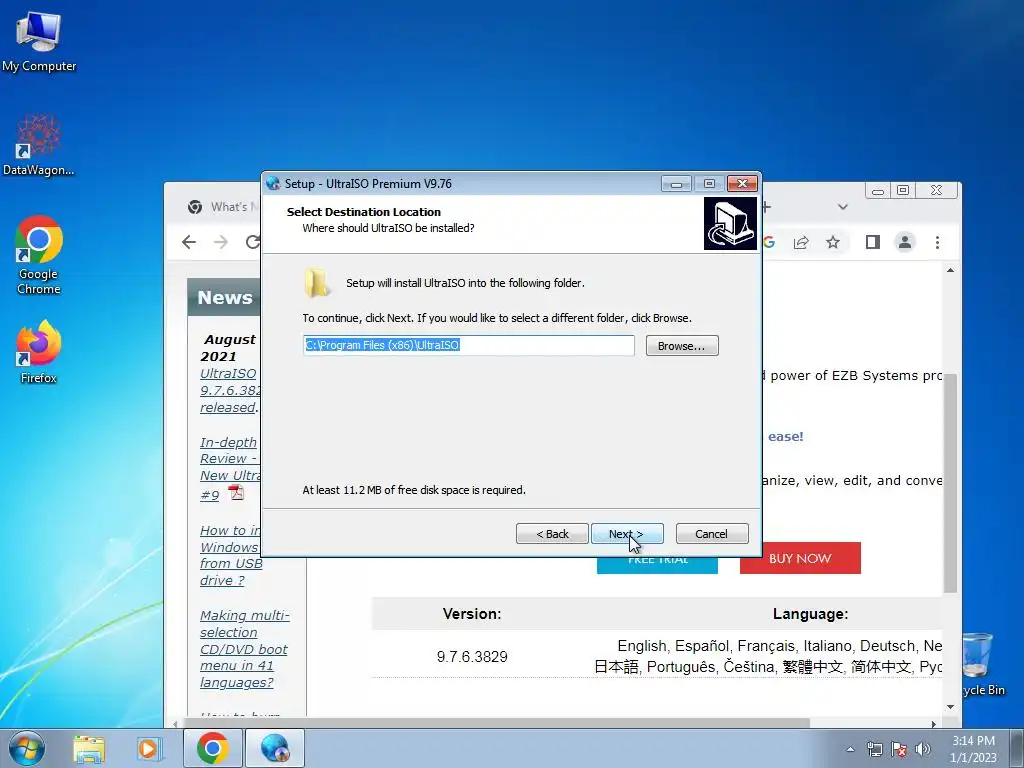Click the PDF icon beside #9 link
The height and width of the screenshot is (768, 1024).
236,493
